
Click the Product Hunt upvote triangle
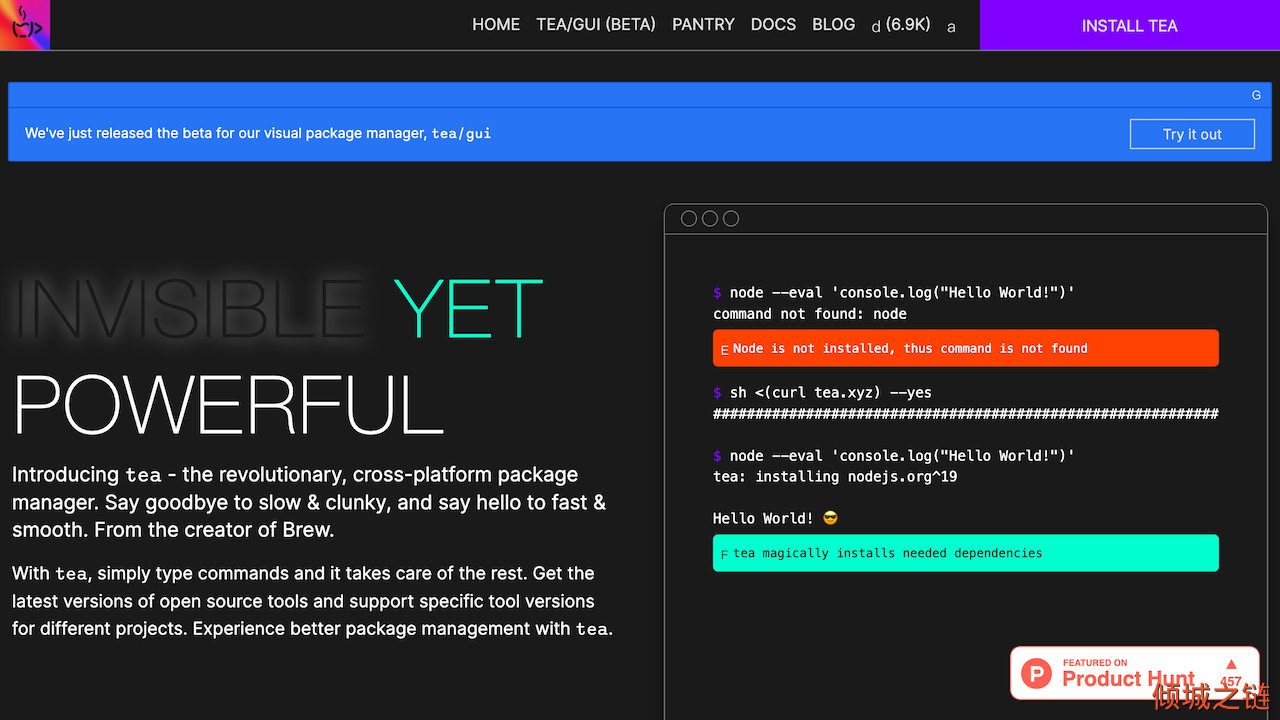pos(1231,664)
